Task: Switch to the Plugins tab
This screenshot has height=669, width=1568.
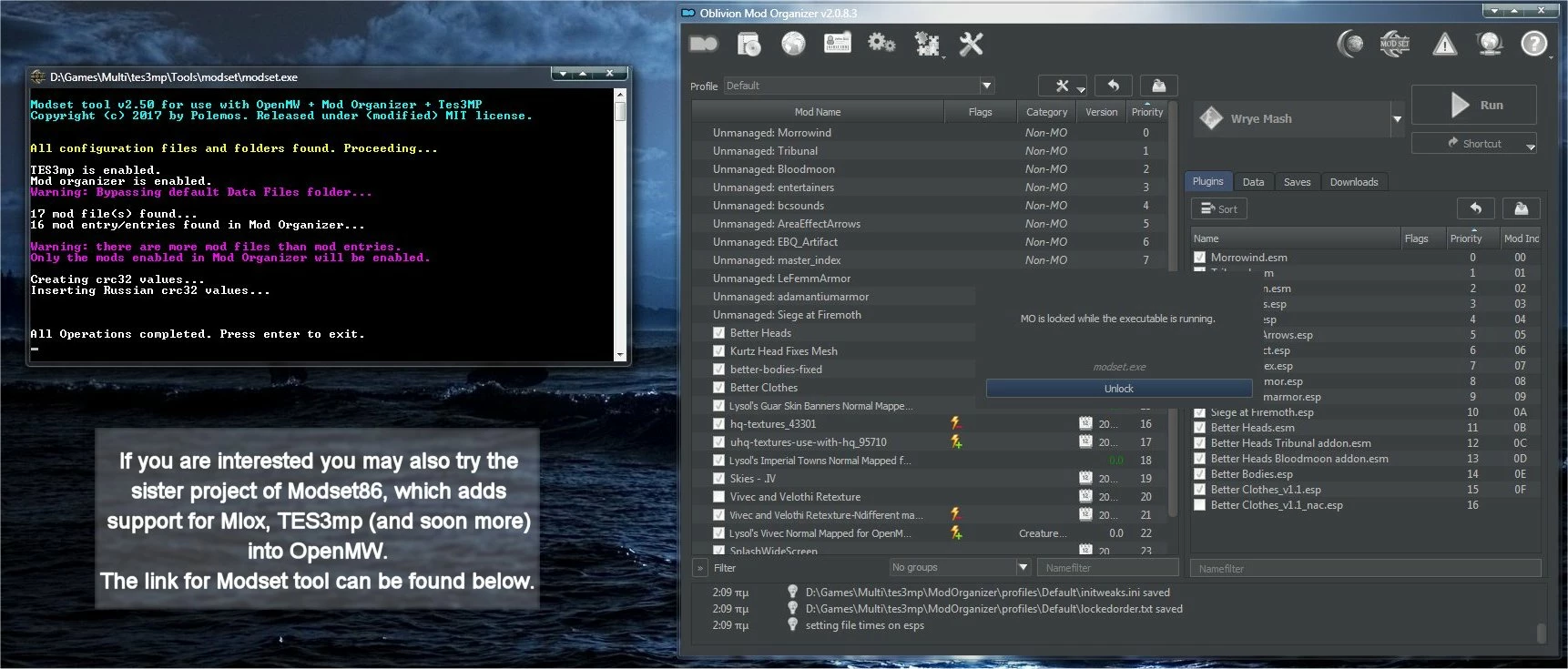Action: point(1207,181)
